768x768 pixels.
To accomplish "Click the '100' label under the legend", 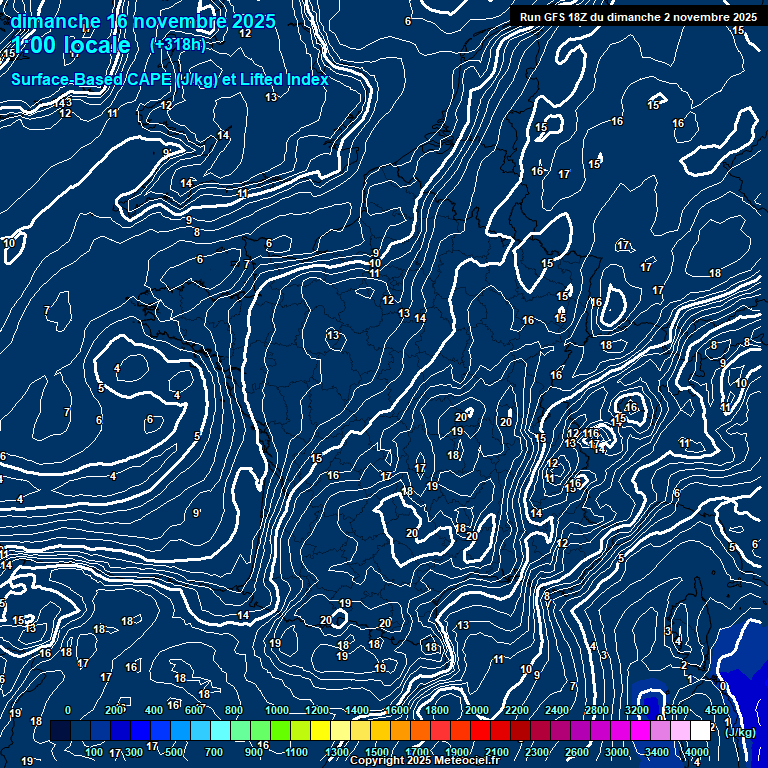I will (x=94, y=752).
